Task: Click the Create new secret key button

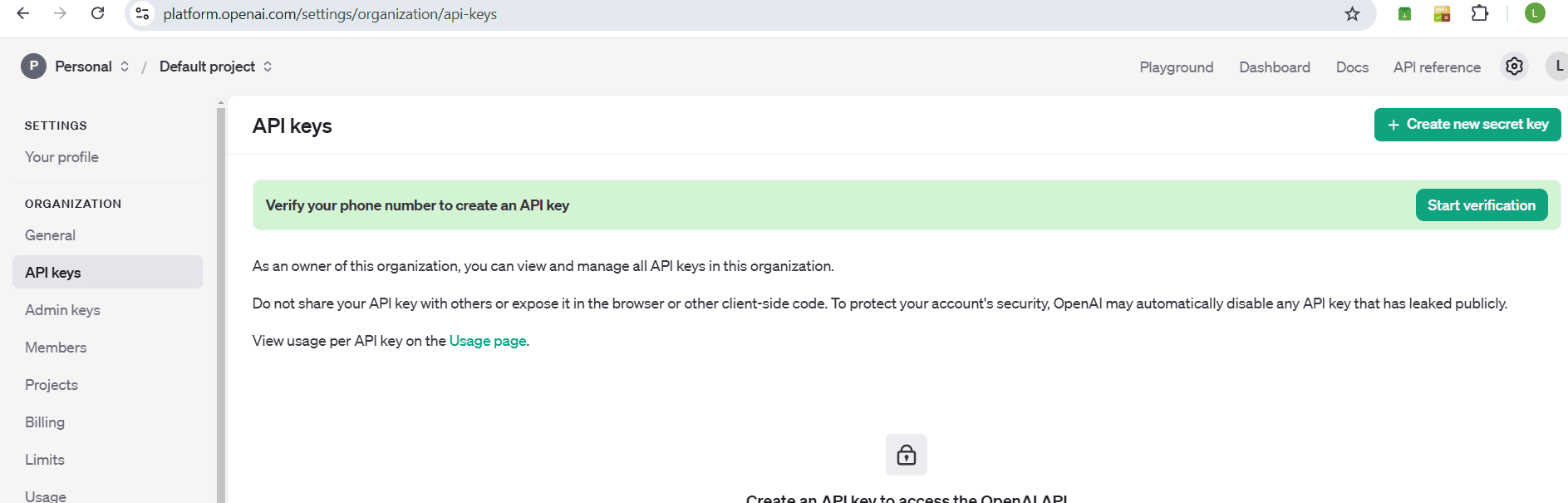Action: (1467, 125)
